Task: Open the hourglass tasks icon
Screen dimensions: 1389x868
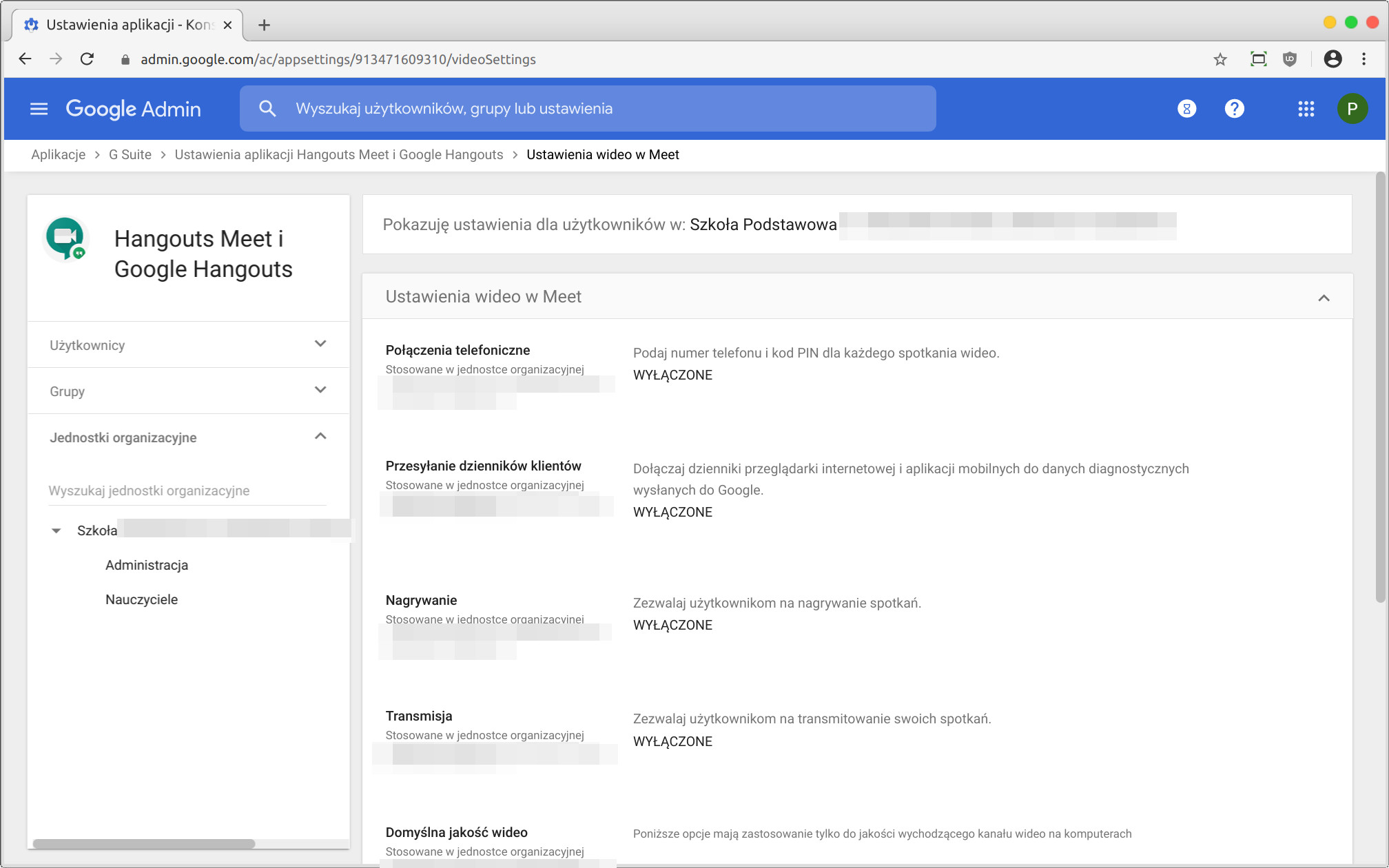Action: pos(1186,109)
